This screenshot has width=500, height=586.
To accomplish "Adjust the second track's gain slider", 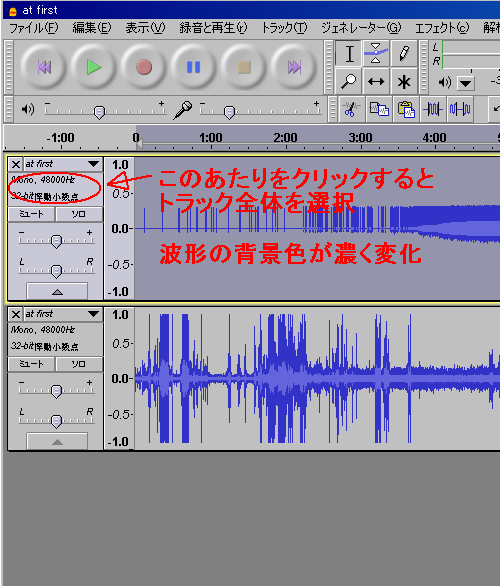I will (56, 391).
